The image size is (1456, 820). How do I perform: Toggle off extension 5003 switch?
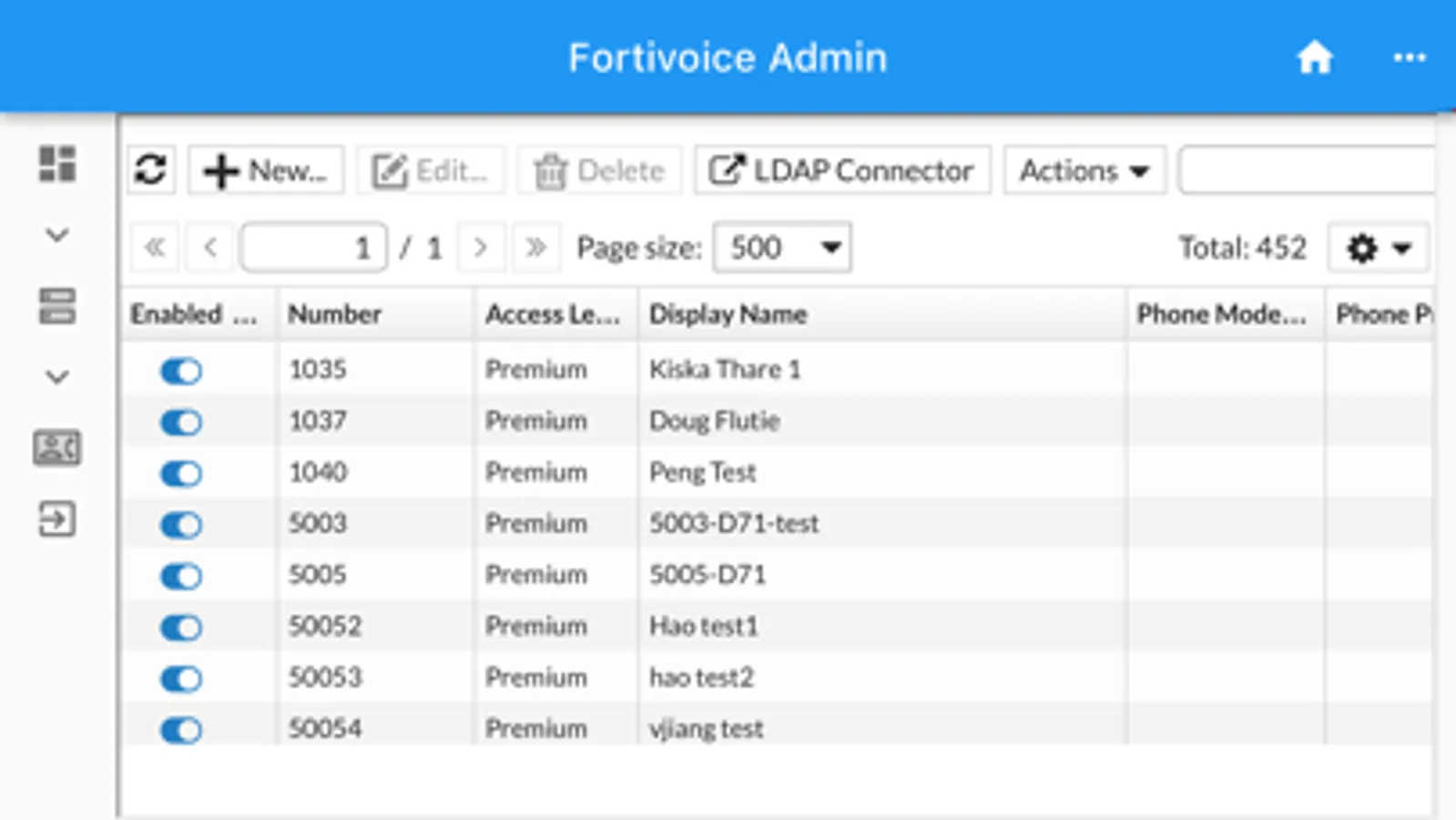[181, 525]
